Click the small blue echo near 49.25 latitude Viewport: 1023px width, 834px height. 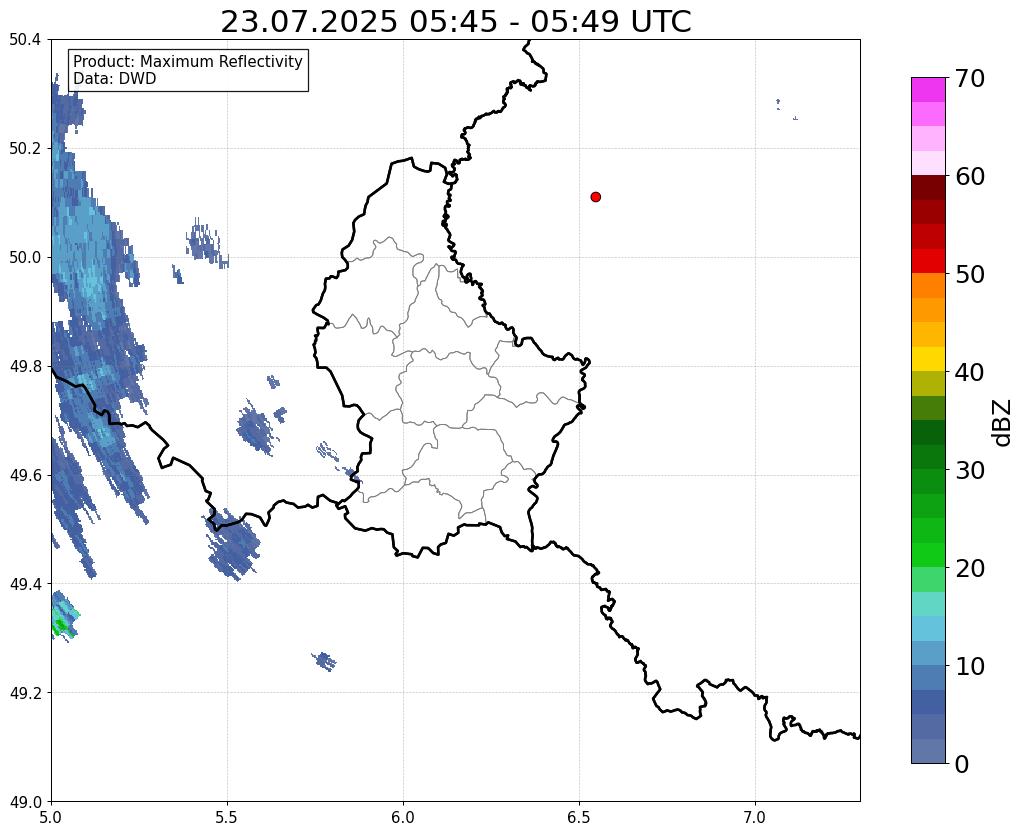324,661
